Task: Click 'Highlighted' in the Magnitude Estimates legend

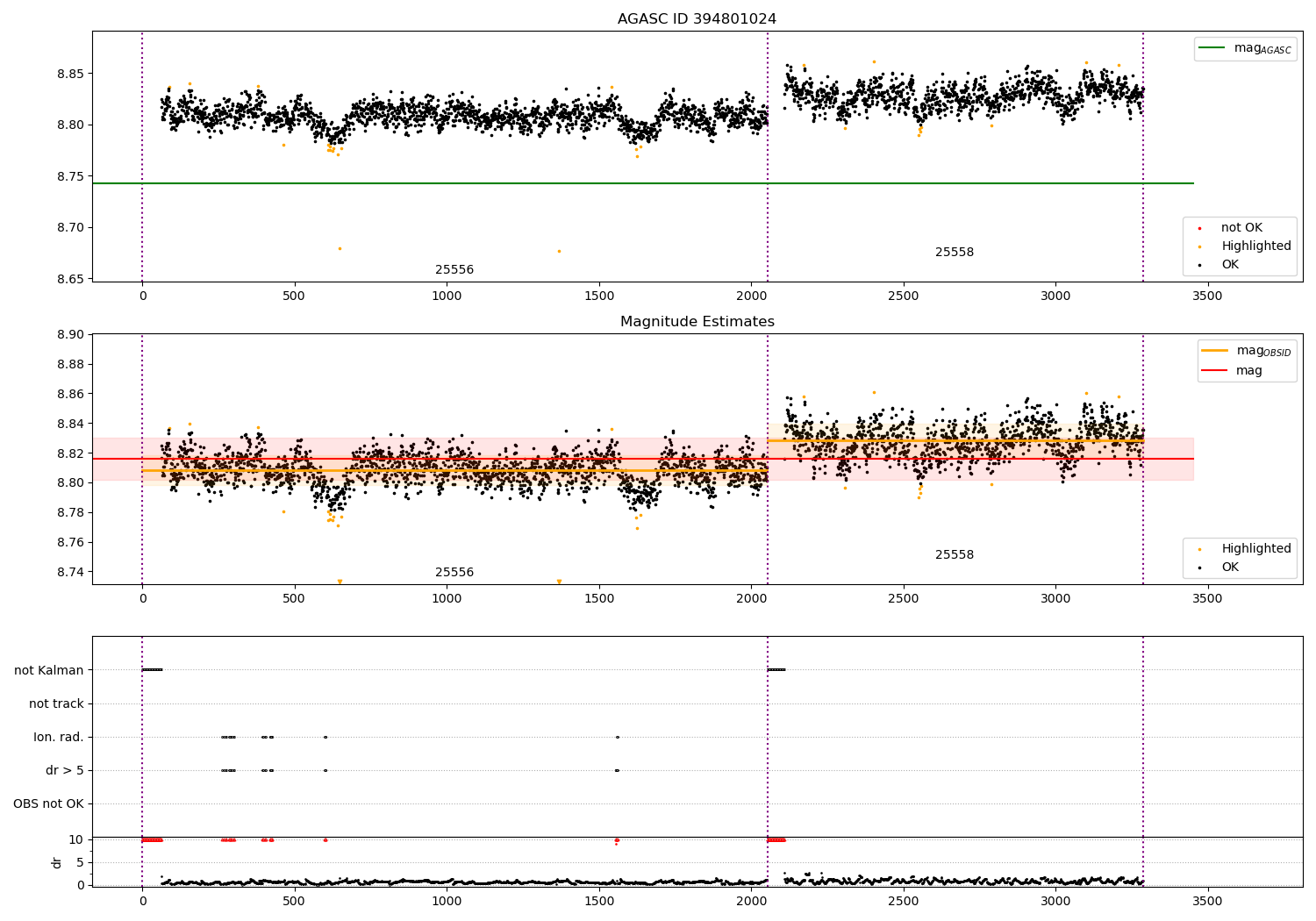Action: 1256,549
